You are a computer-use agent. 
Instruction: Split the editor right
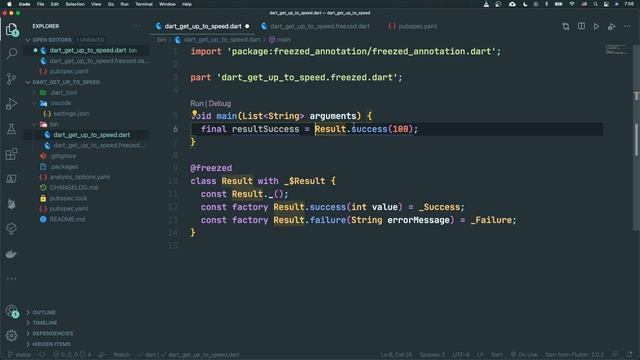coord(581,26)
